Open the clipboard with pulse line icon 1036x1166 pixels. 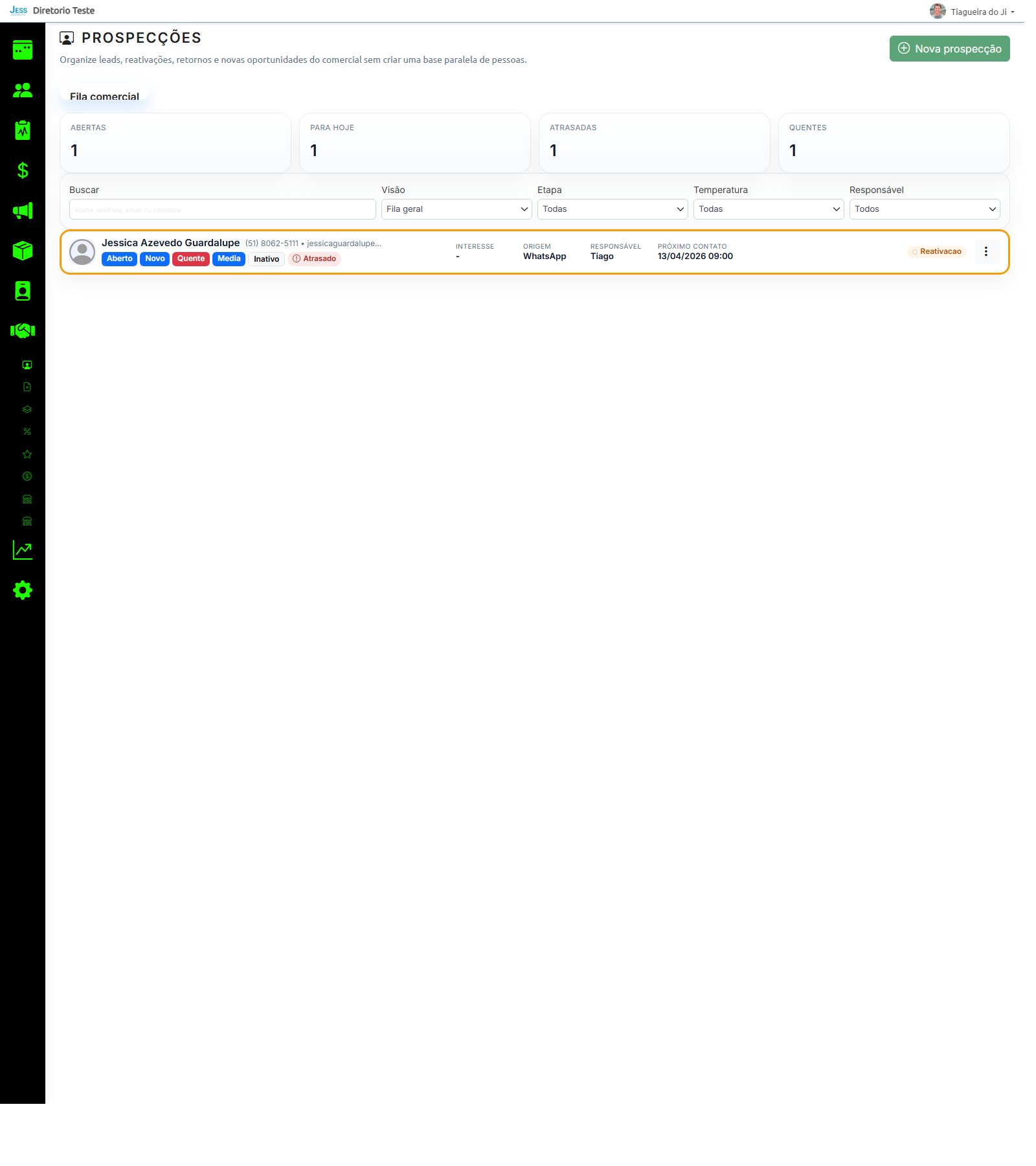tap(23, 130)
